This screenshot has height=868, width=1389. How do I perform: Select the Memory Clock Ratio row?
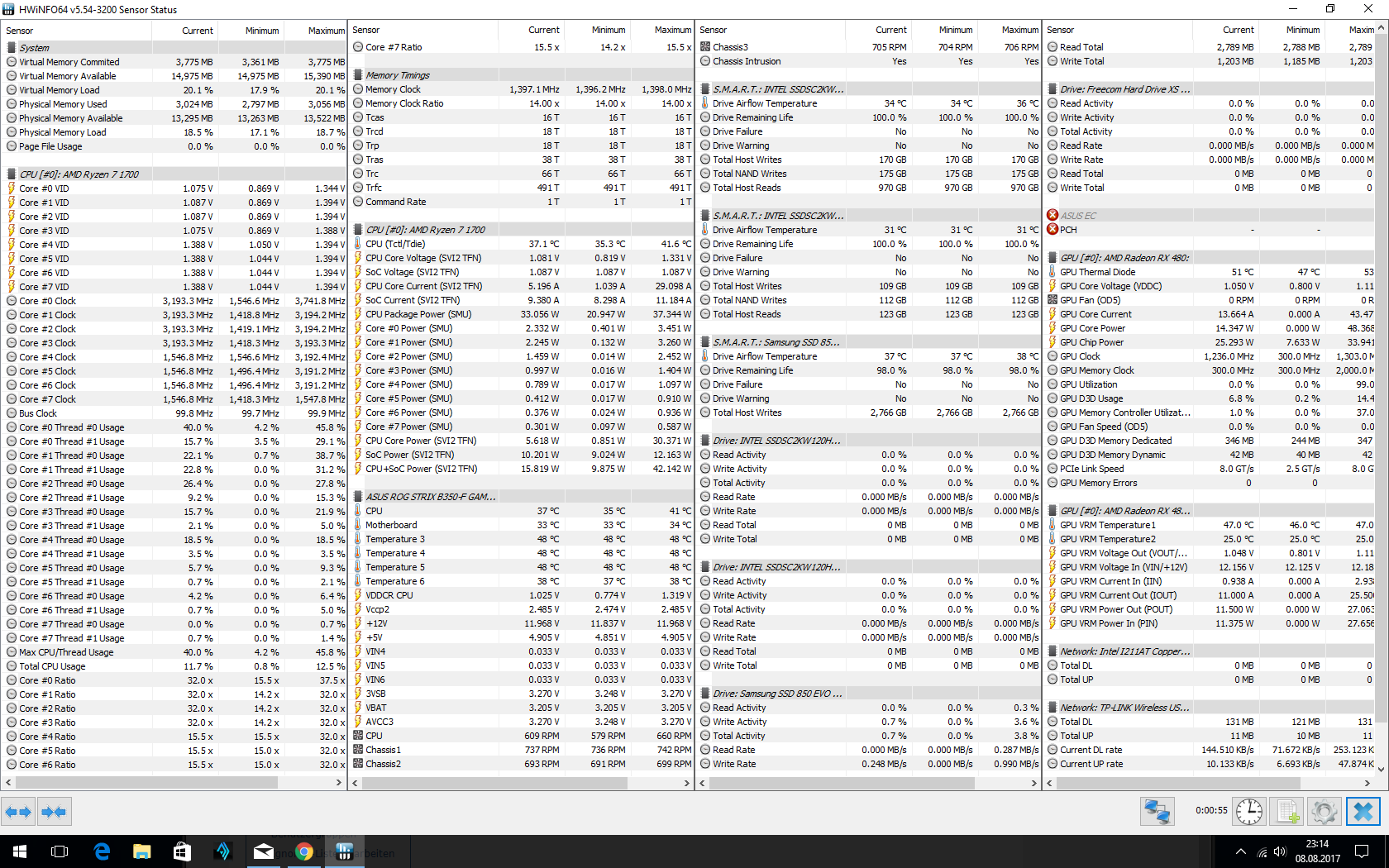click(522, 103)
